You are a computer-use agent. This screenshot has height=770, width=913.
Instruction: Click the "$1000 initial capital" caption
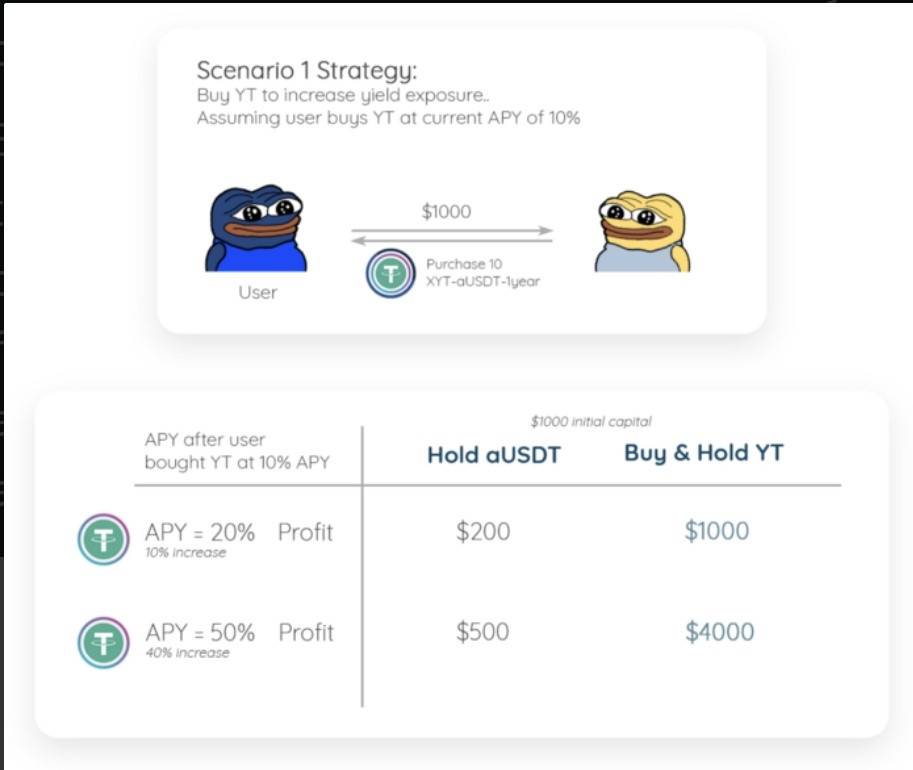(591, 422)
